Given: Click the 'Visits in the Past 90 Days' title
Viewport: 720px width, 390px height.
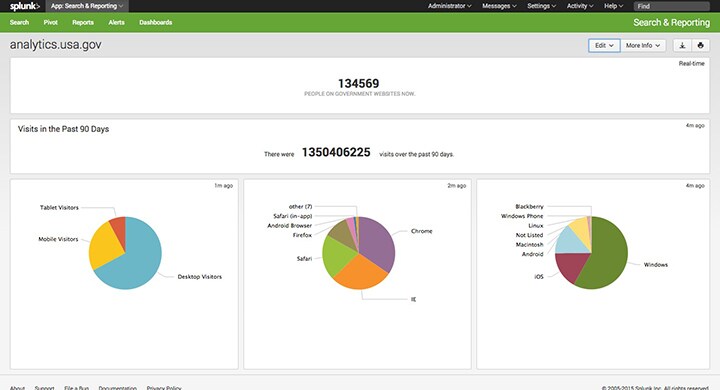Looking at the screenshot, I should 63,129.
